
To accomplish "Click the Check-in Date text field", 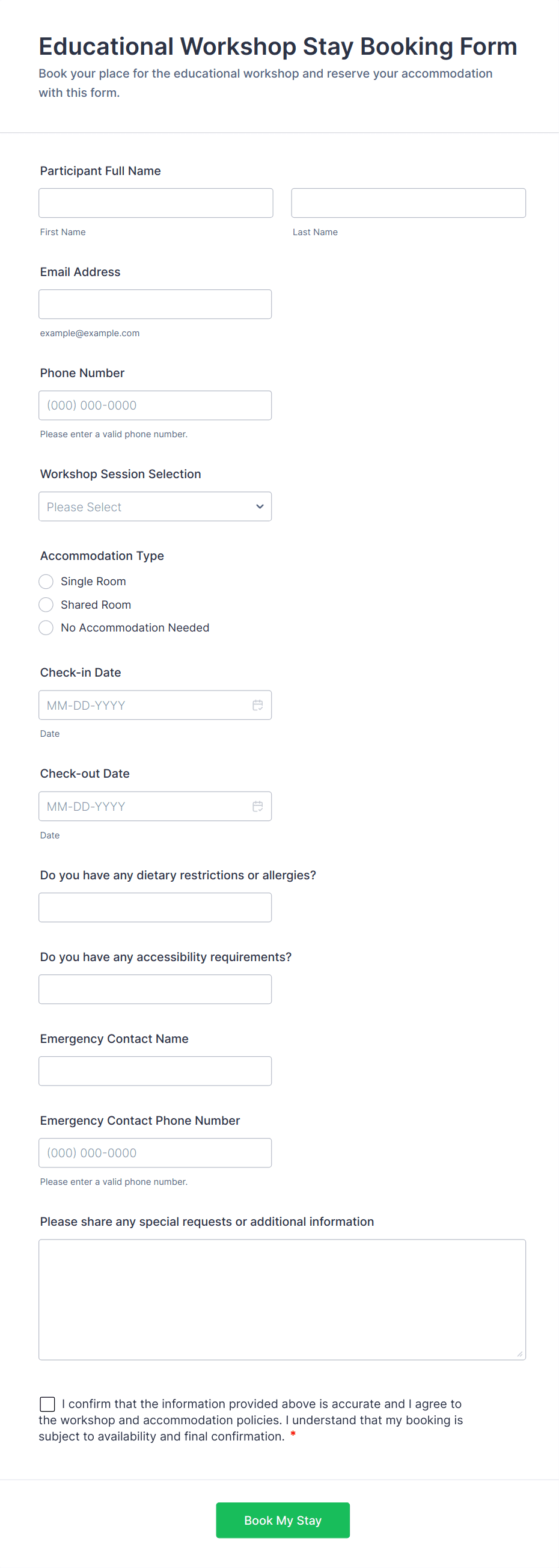I will [x=143, y=705].
